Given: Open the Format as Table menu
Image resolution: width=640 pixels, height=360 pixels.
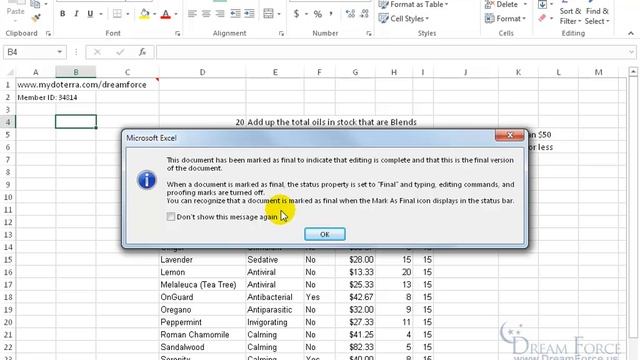Looking at the screenshot, I should point(413,4).
